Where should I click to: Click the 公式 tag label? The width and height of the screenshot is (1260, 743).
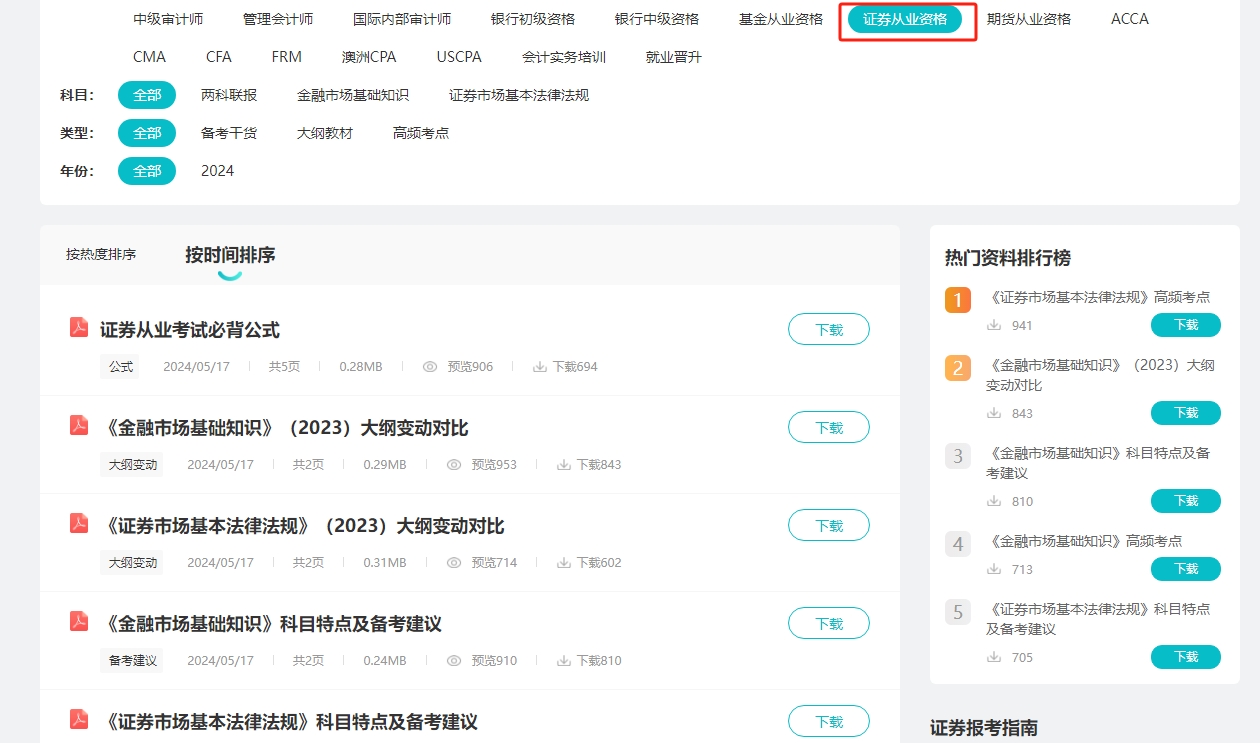point(121,367)
